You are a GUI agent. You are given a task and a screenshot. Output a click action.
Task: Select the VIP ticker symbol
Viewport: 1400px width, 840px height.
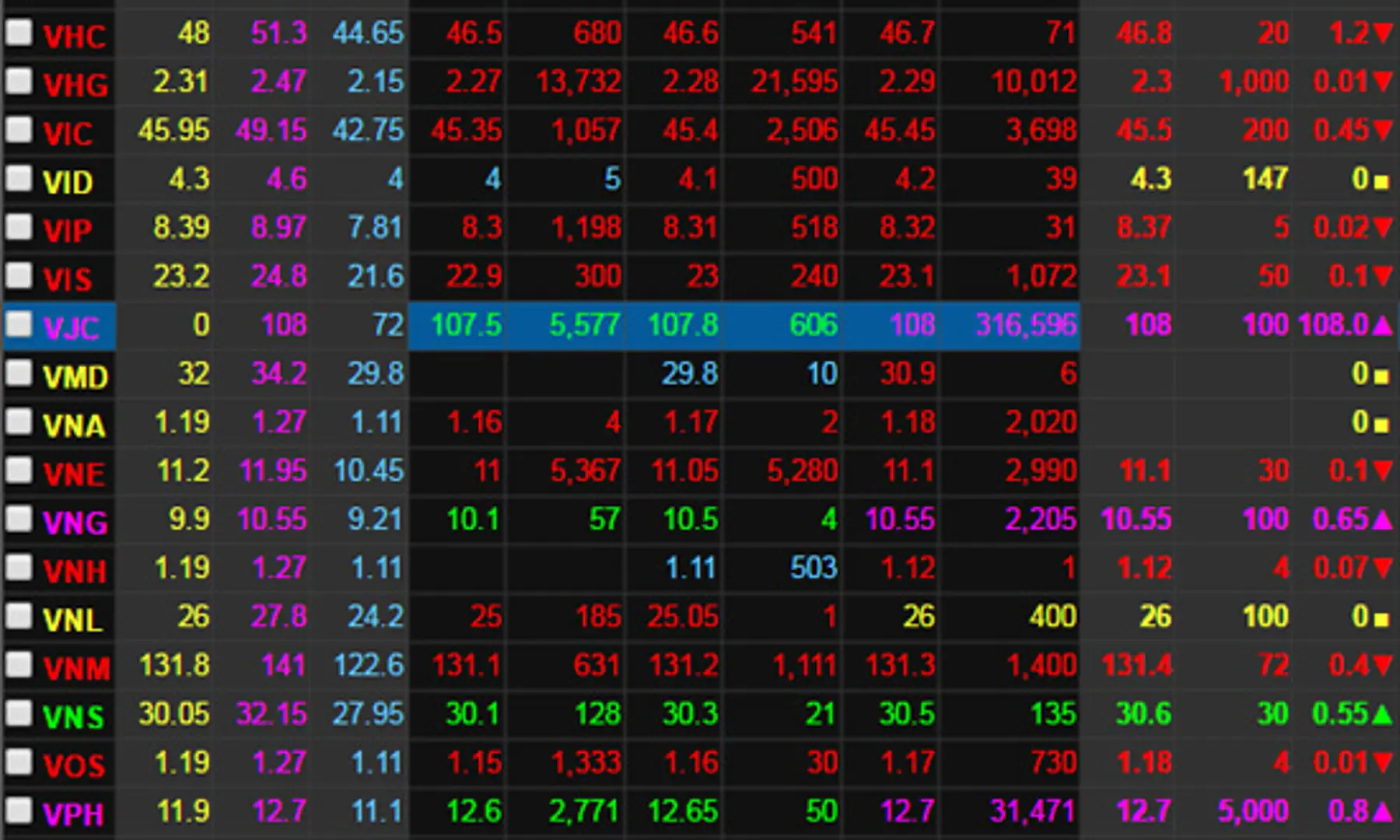click(x=67, y=231)
